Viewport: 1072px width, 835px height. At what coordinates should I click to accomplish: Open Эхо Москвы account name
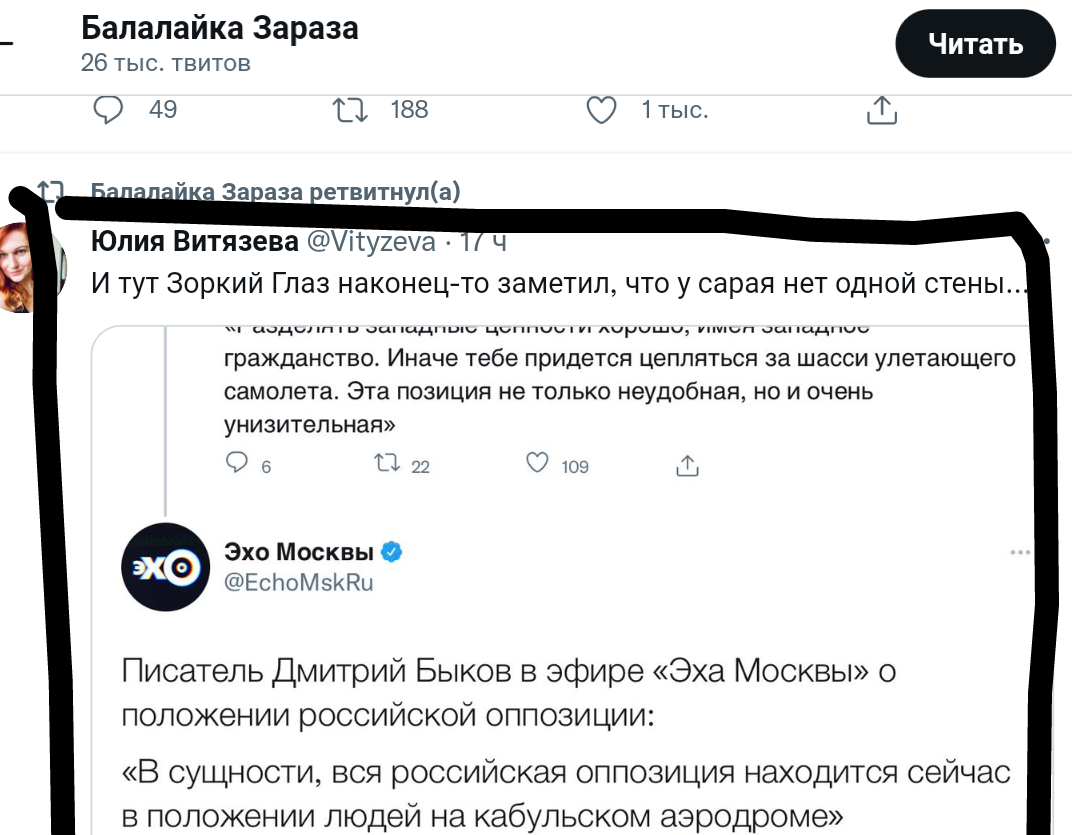pyautogui.click(x=299, y=551)
